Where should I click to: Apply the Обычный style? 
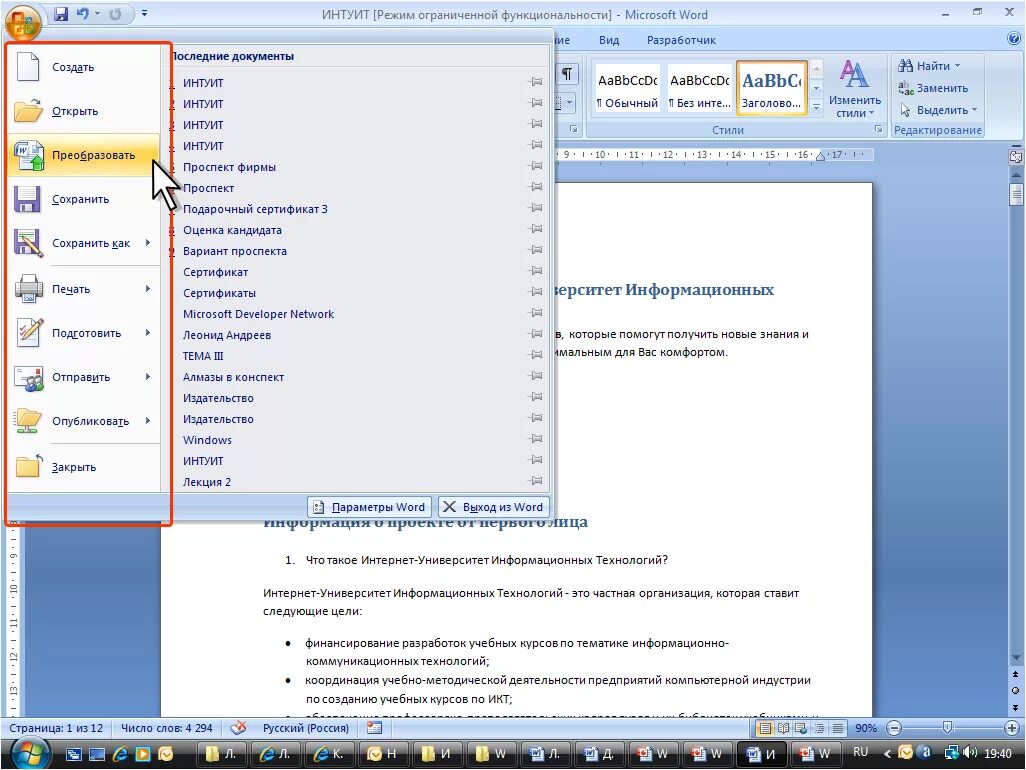coord(628,88)
